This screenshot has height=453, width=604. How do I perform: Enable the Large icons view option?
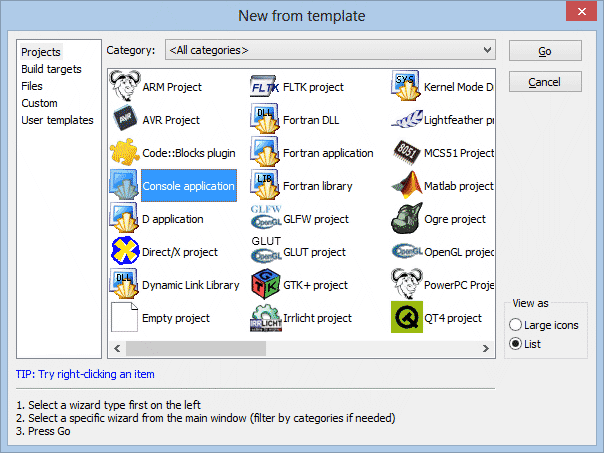(516, 325)
